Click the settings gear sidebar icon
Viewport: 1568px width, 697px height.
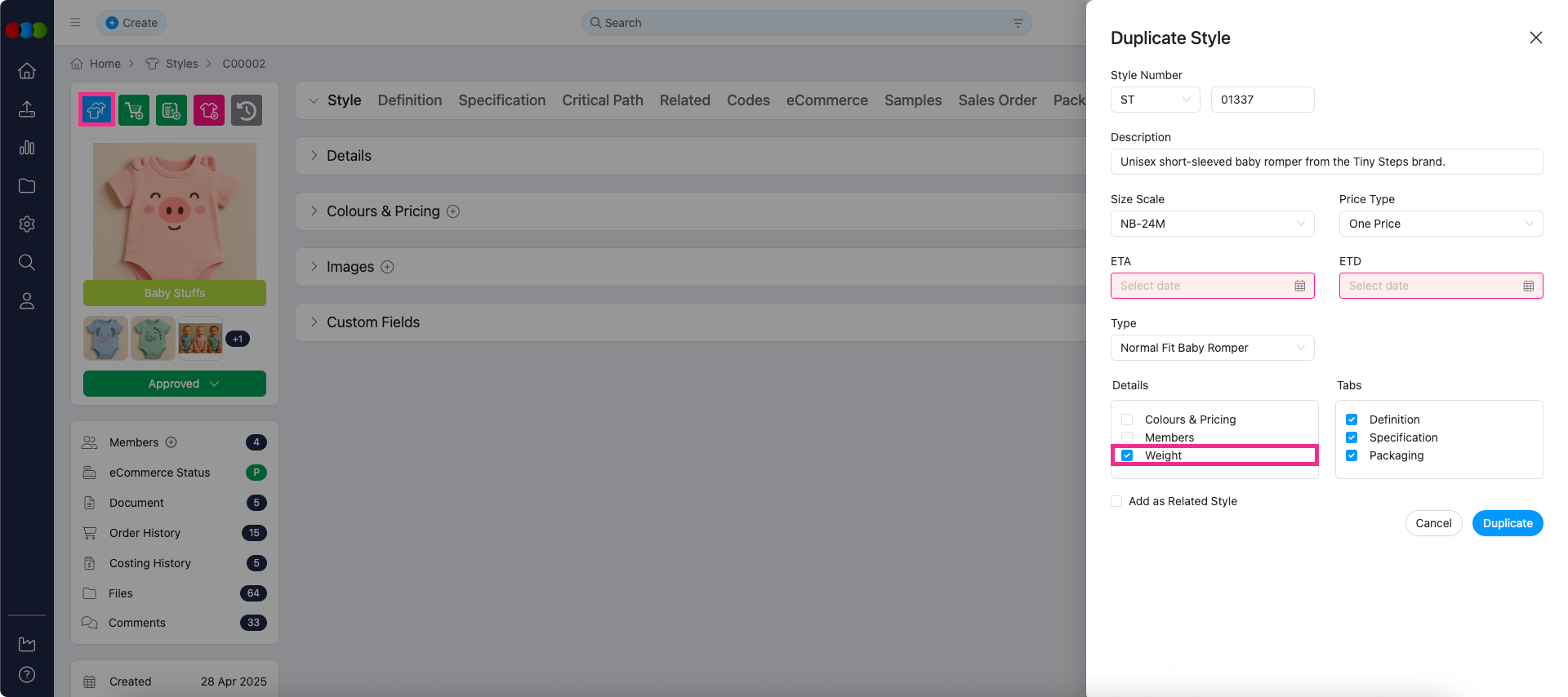pos(27,224)
